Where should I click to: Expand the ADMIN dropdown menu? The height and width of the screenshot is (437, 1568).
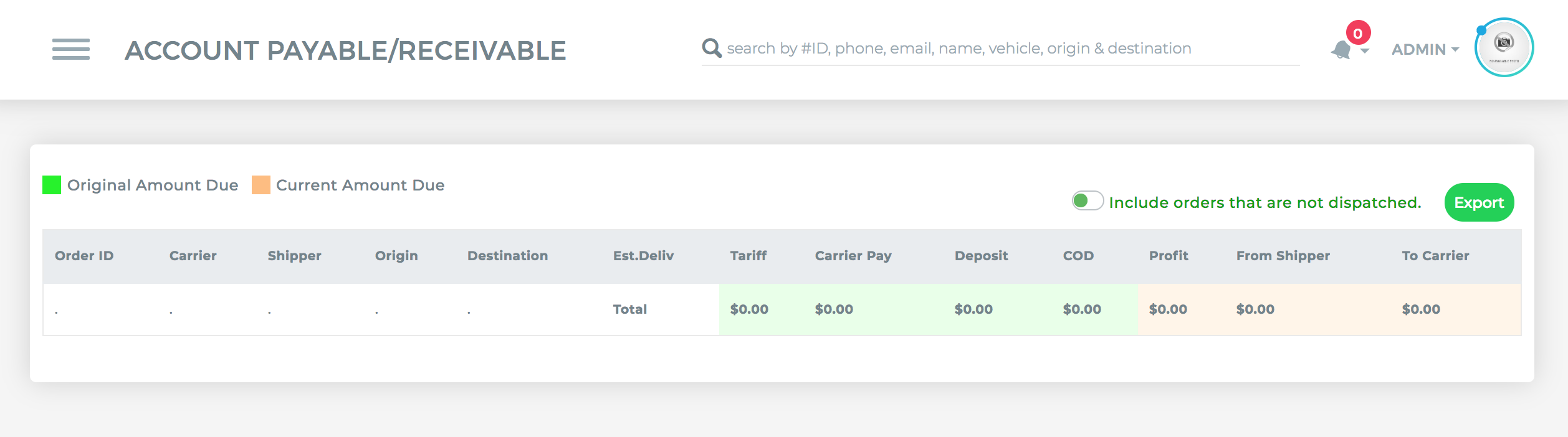(1425, 49)
